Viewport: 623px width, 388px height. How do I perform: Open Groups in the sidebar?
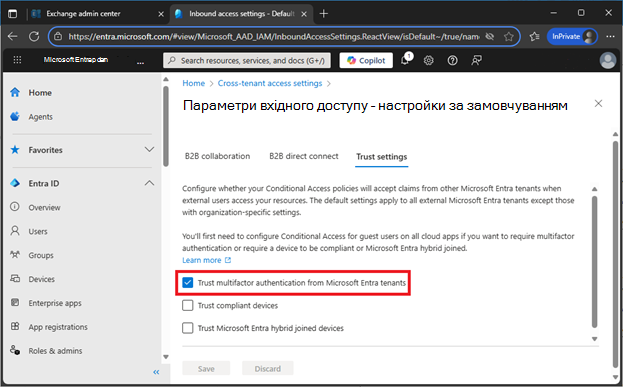(x=41, y=255)
